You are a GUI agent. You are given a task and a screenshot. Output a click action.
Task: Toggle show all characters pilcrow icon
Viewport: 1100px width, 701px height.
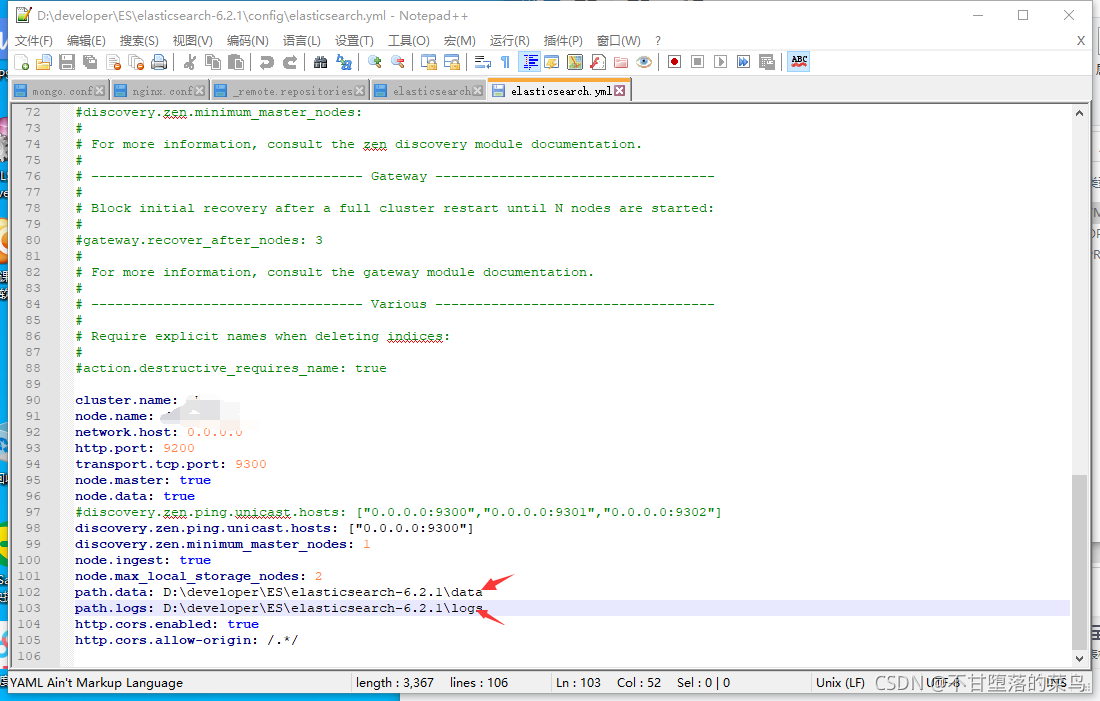[x=506, y=62]
